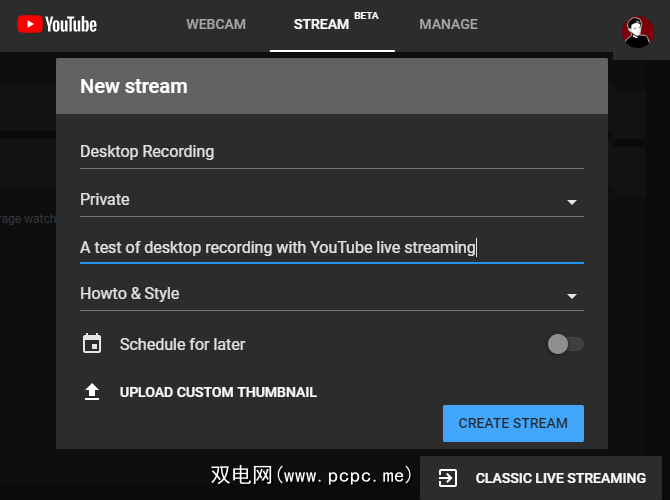
Task: Switch to the Webcam tab
Action: [216, 24]
